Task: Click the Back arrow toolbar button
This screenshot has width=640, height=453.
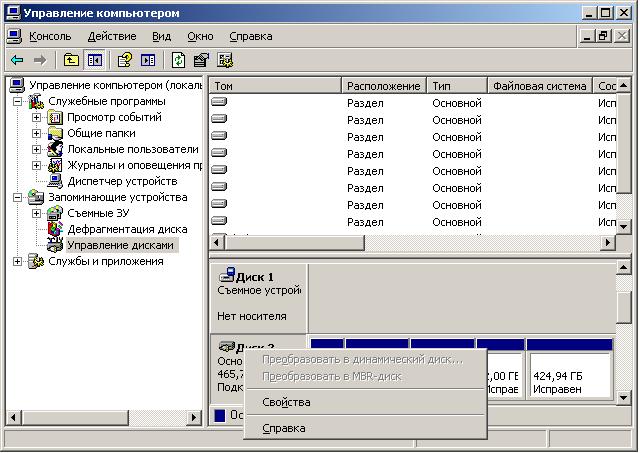Action: (17, 60)
